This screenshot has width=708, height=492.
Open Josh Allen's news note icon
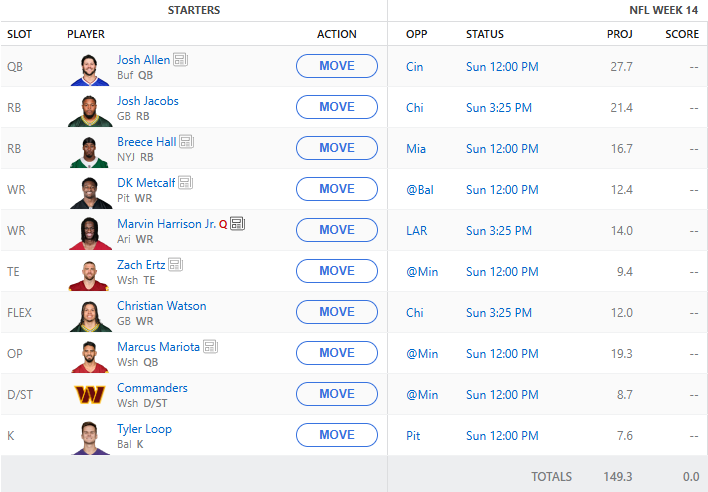[x=181, y=60]
